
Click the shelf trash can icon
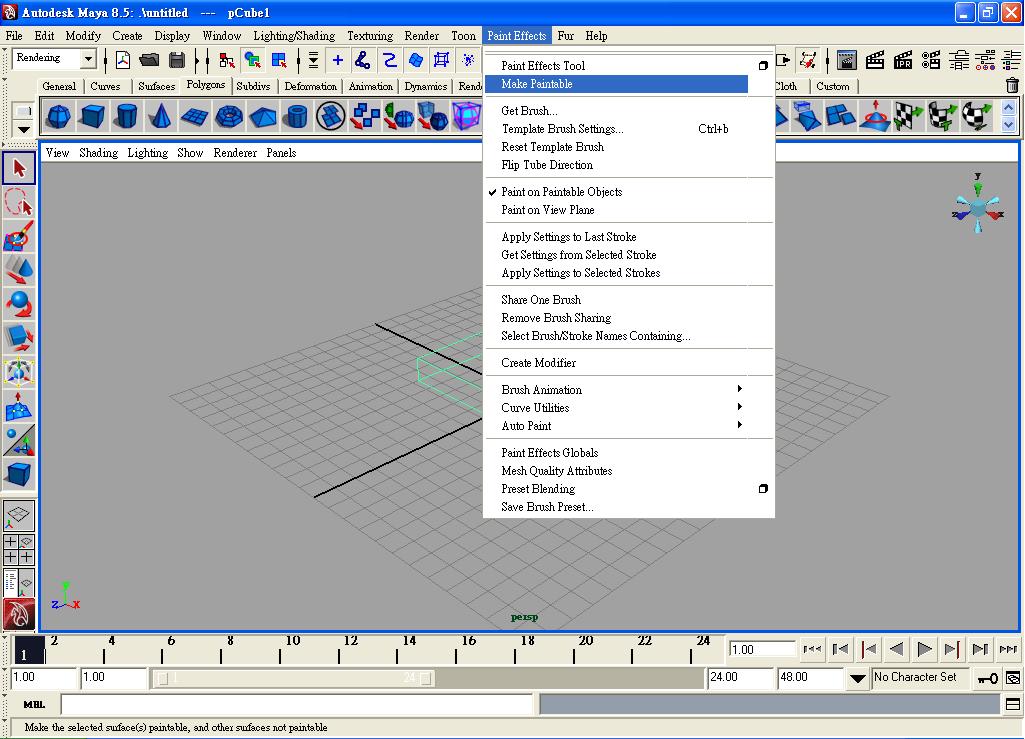click(1013, 85)
